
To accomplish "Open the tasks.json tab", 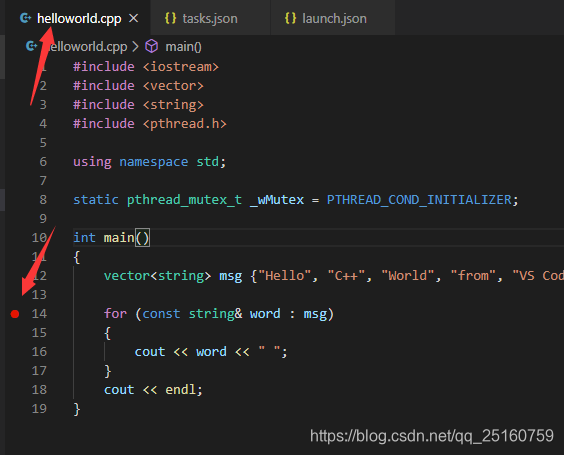I will pyautogui.click(x=210, y=18).
